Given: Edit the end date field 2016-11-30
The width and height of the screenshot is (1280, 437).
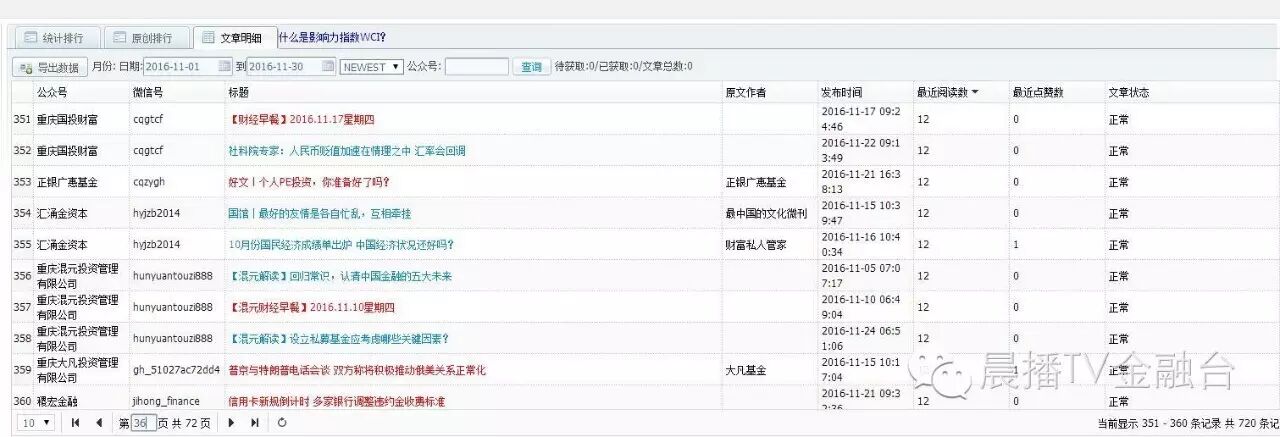Looking at the screenshot, I should tap(290, 67).
